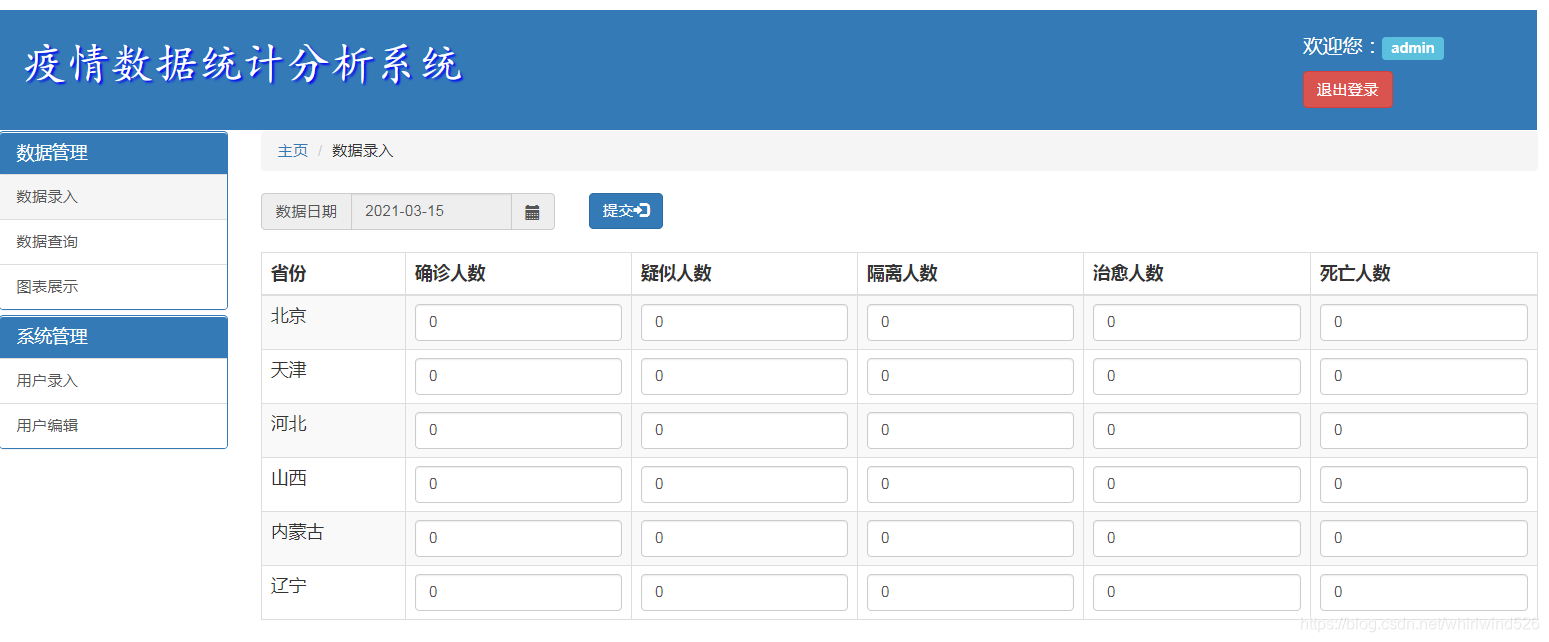Focus 天津 治愈人数 input

click(1197, 377)
